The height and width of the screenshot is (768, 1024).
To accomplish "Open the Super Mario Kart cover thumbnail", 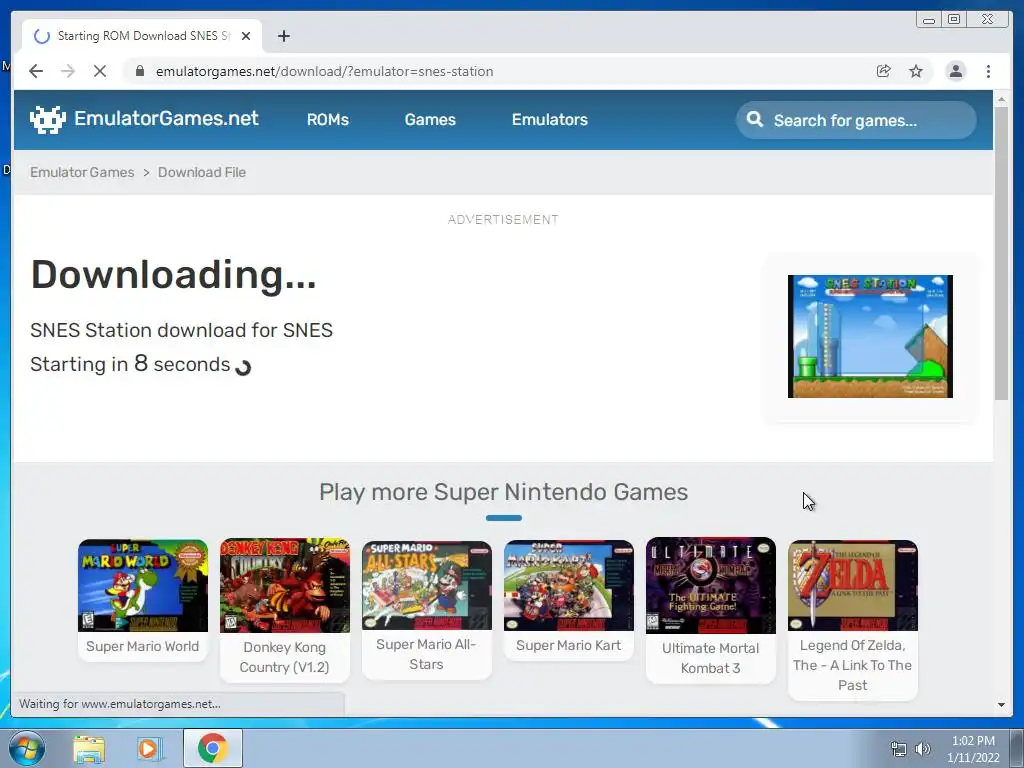I will (x=569, y=585).
